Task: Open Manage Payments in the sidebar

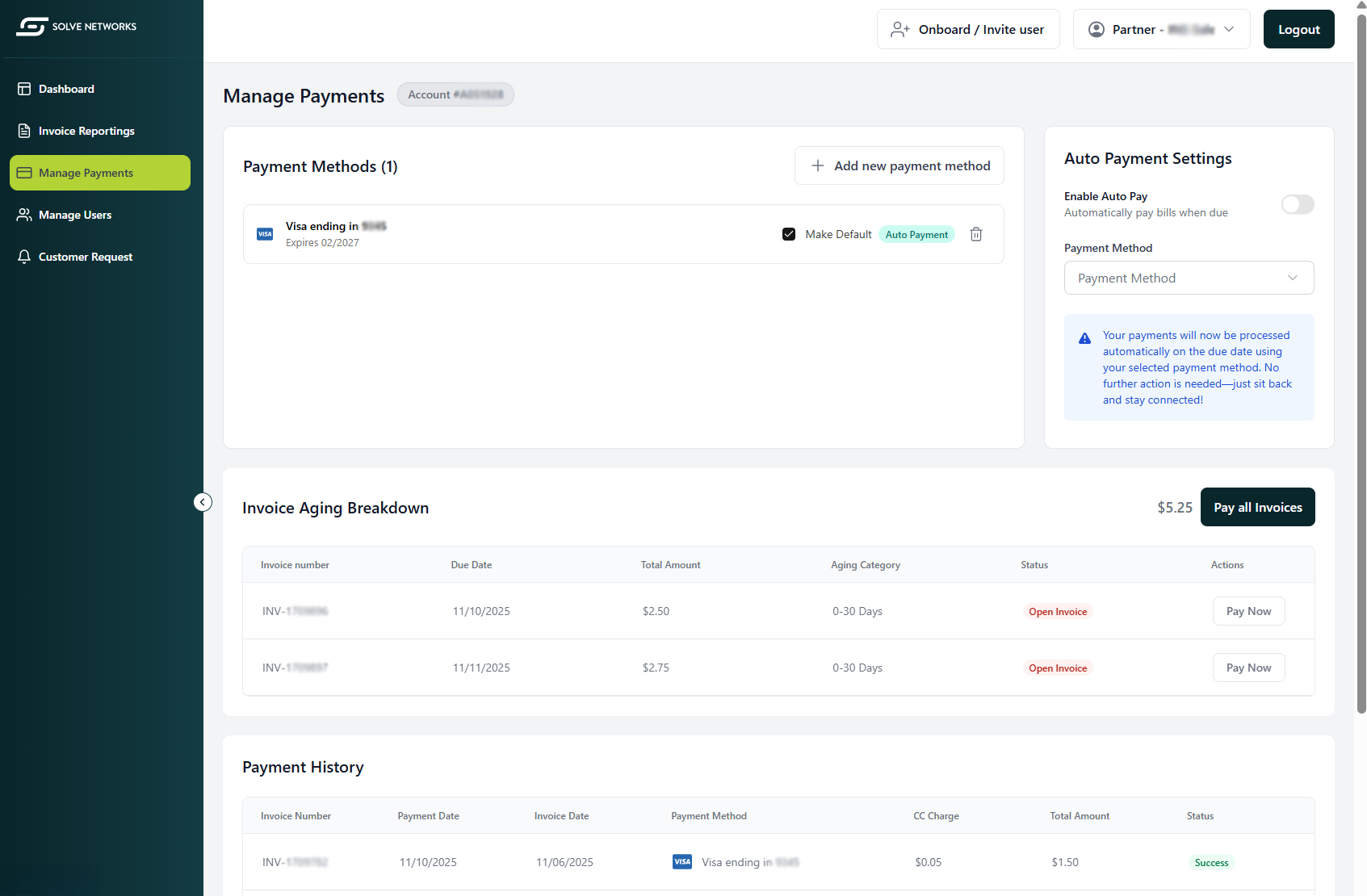Action: point(100,173)
